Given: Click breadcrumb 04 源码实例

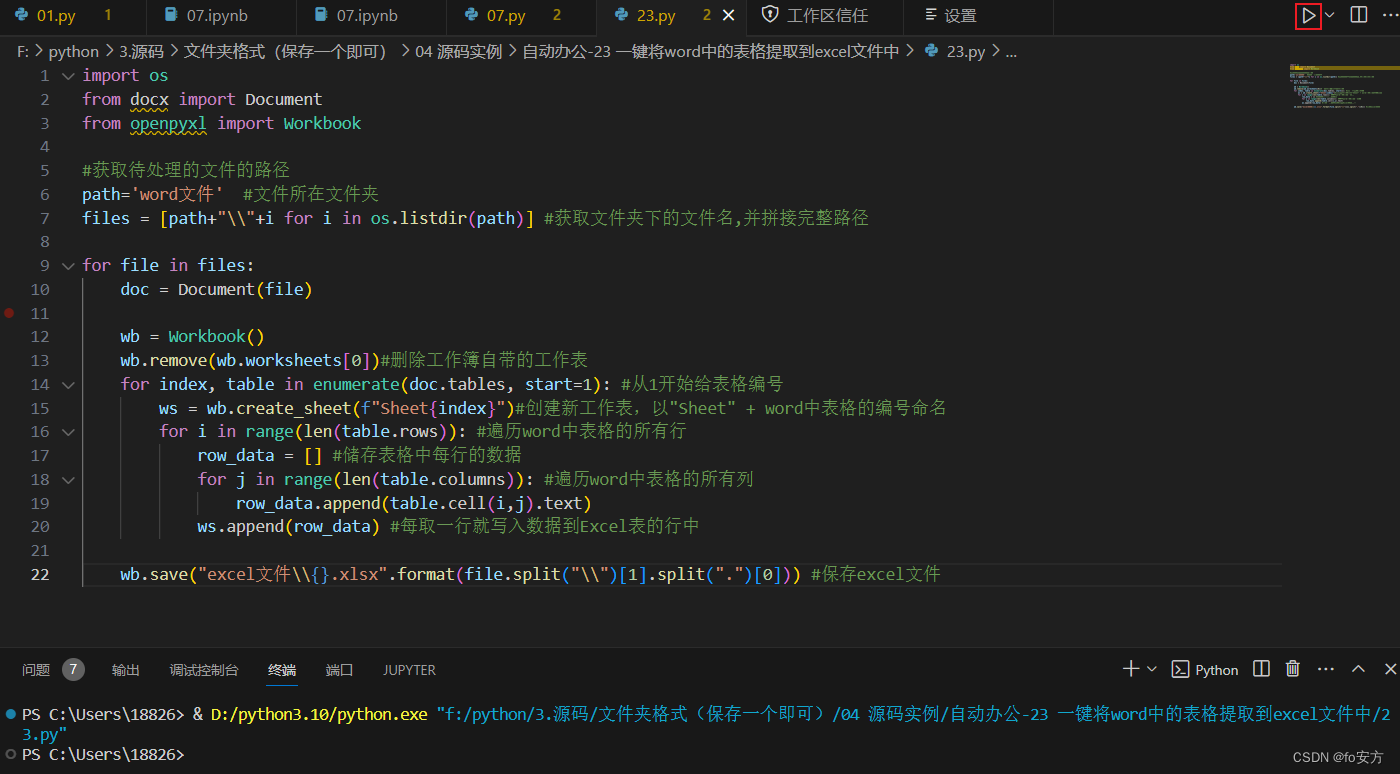Looking at the screenshot, I should point(458,52).
